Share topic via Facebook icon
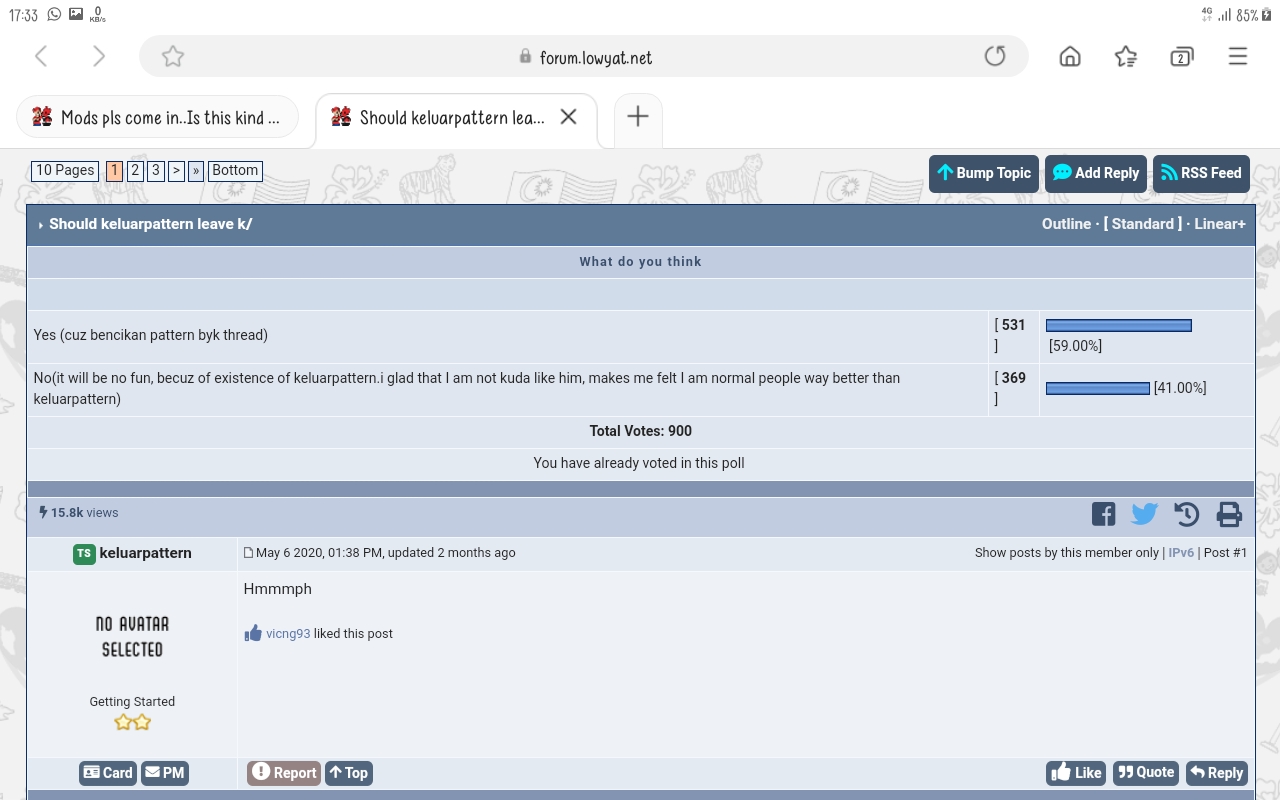 1103,514
